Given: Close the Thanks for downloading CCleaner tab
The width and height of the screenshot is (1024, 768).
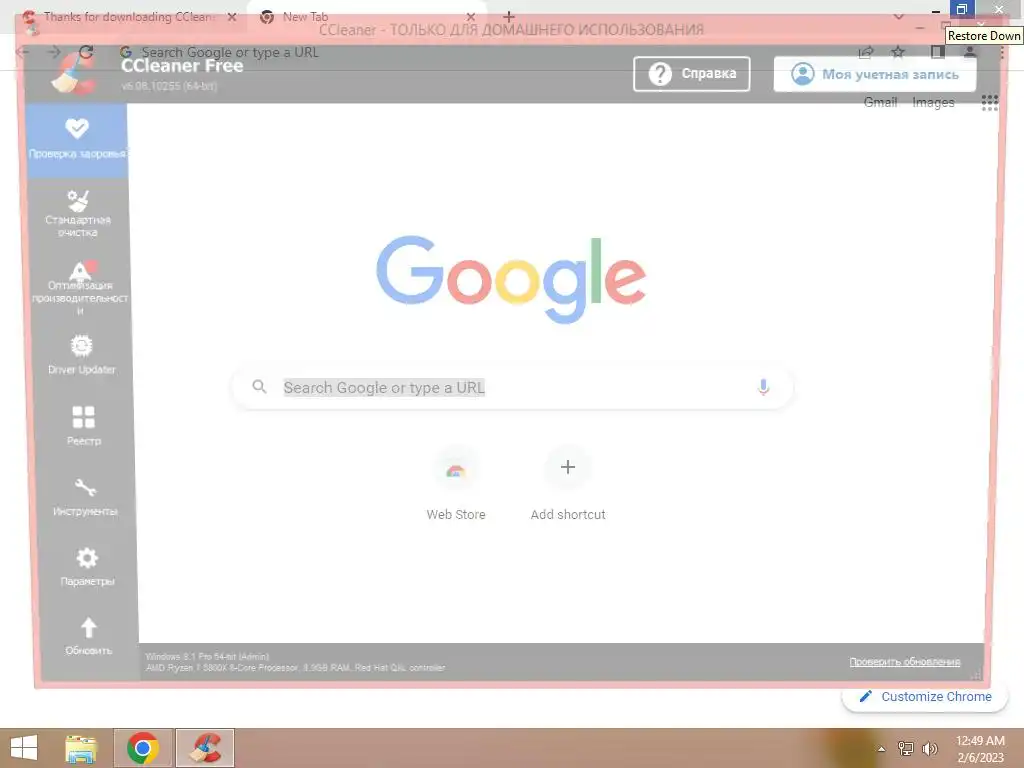Looking at the screenshot, I should tap(232, 17).
